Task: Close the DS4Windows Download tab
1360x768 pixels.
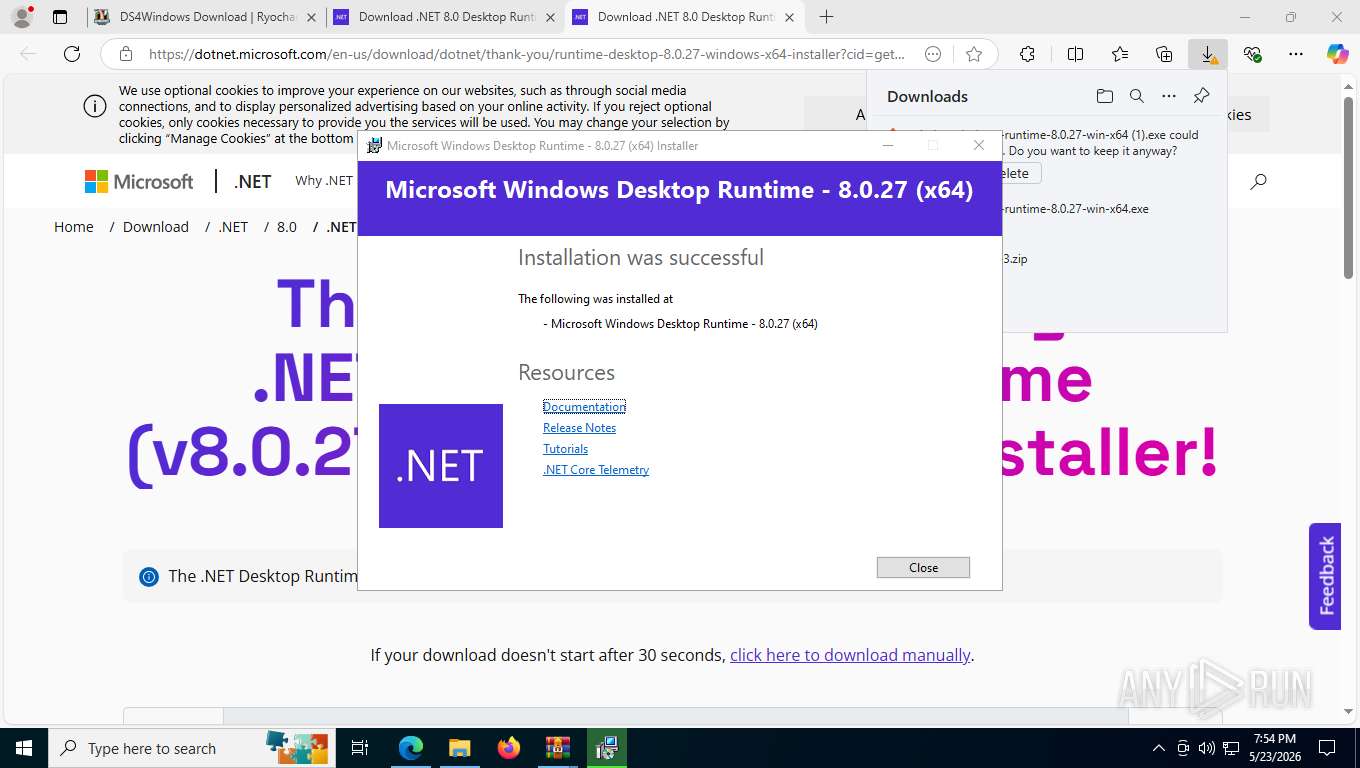Action: 311,17
